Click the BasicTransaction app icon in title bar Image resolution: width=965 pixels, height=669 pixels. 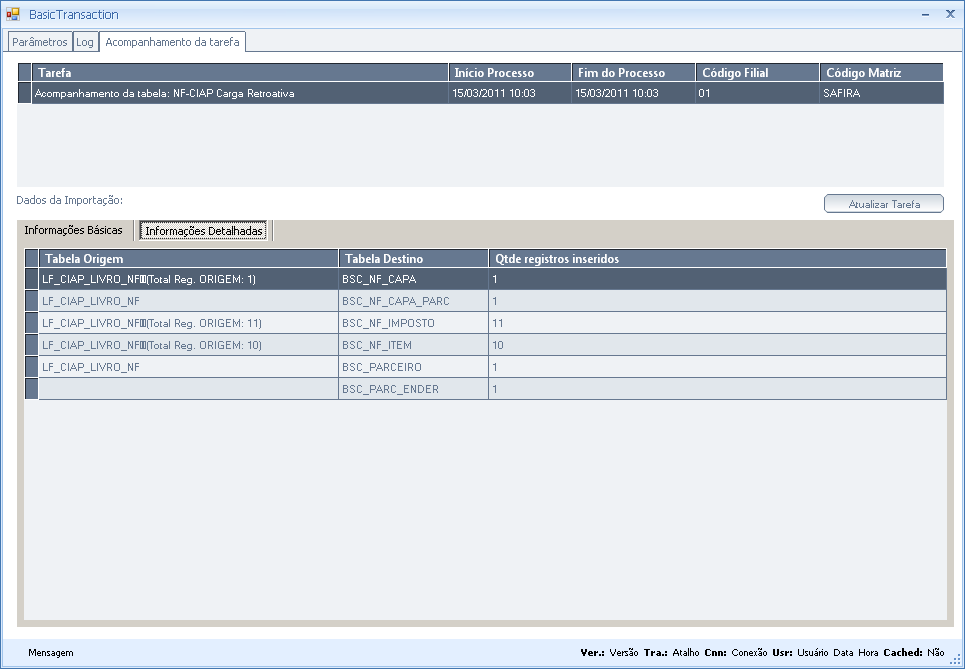click(13, 14)
